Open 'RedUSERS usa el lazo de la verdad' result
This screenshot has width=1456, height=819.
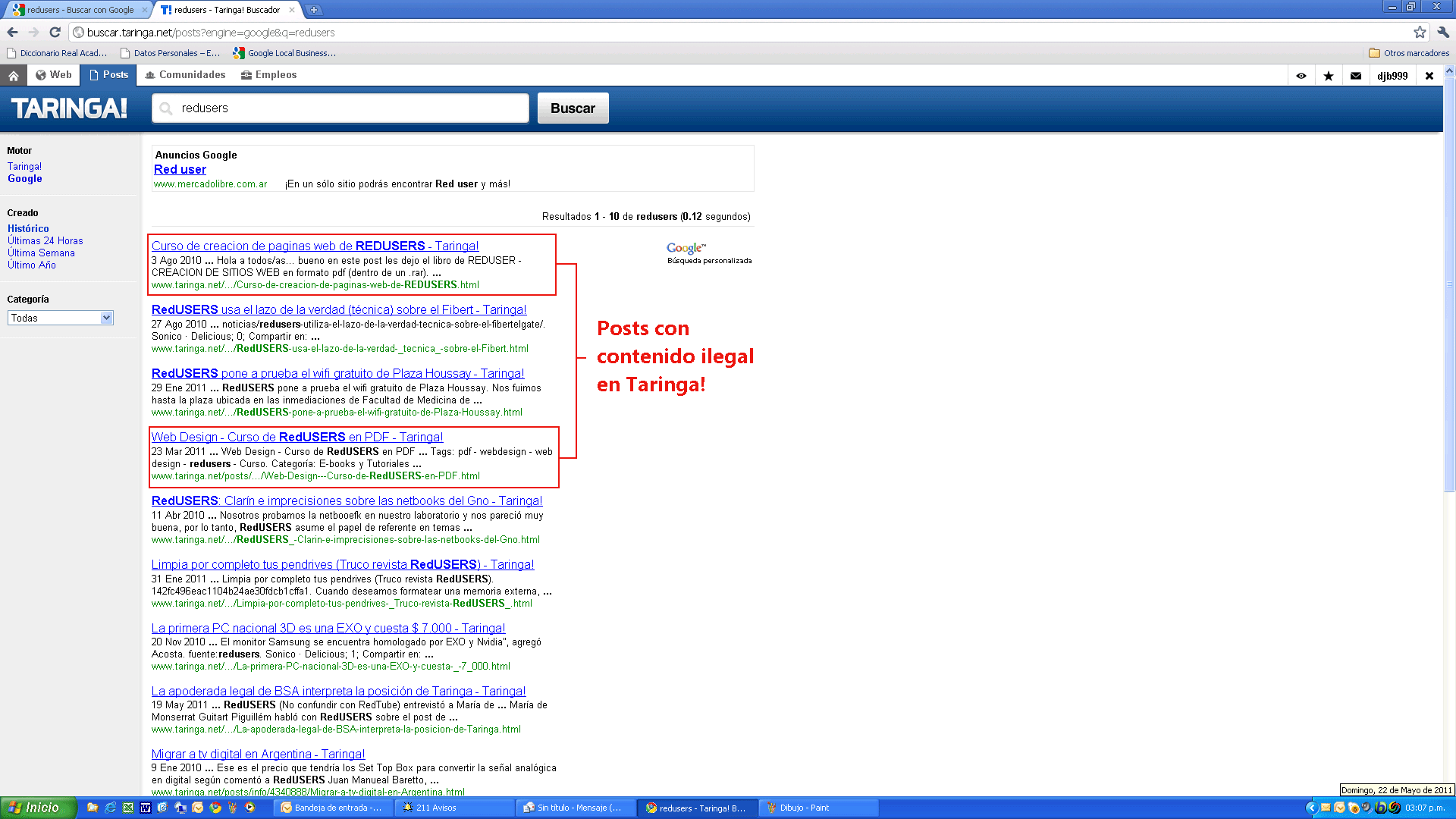tap(339, 309)
